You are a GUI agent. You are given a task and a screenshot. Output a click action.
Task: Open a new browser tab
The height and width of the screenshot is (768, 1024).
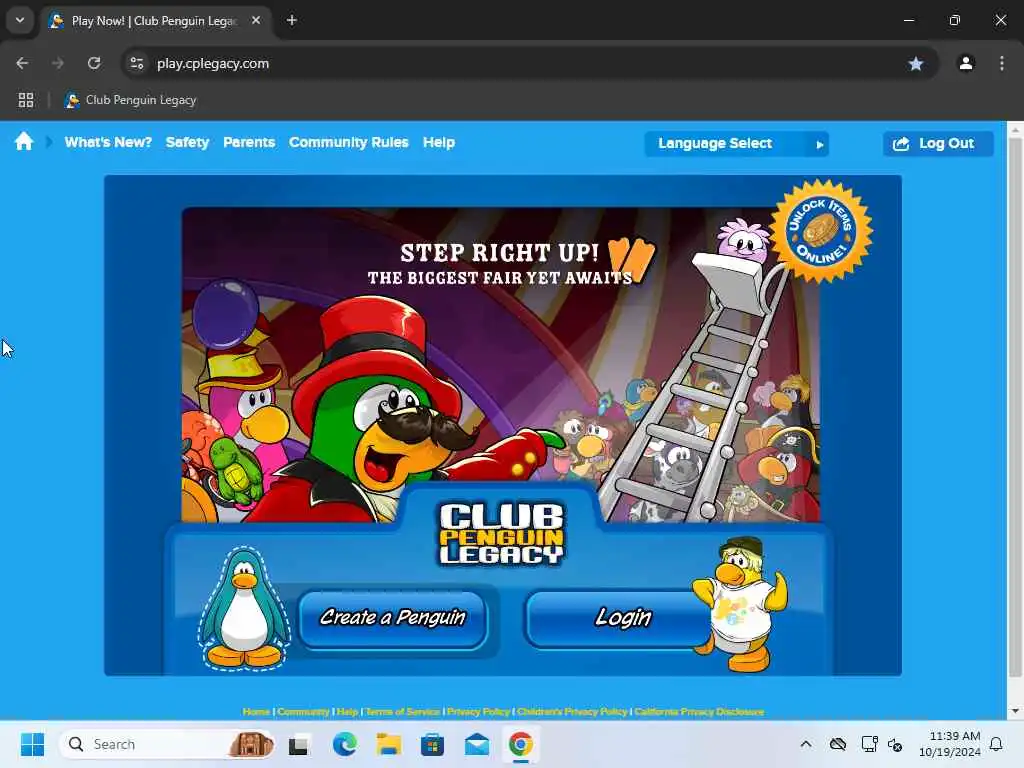(x=292, y=20)
